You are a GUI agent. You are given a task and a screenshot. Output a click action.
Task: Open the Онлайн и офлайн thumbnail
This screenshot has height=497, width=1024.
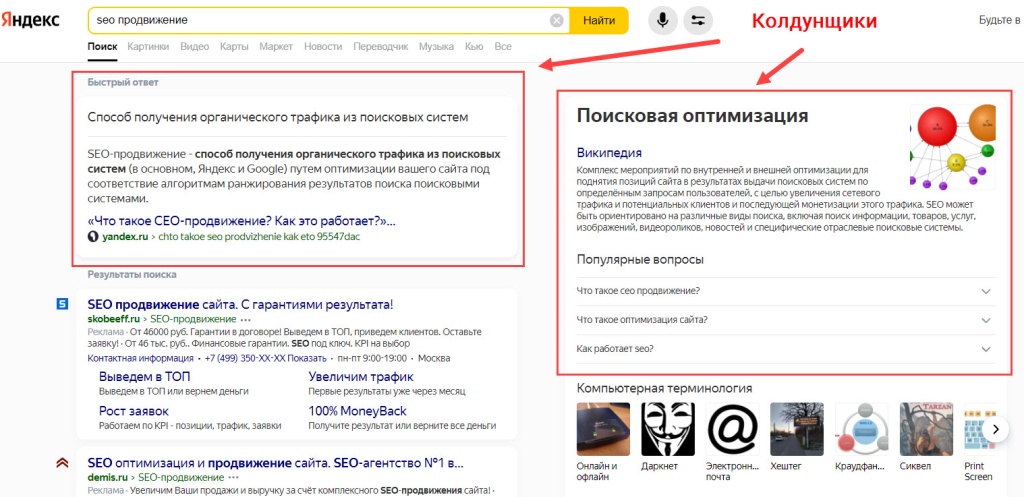tap(603, 428)
